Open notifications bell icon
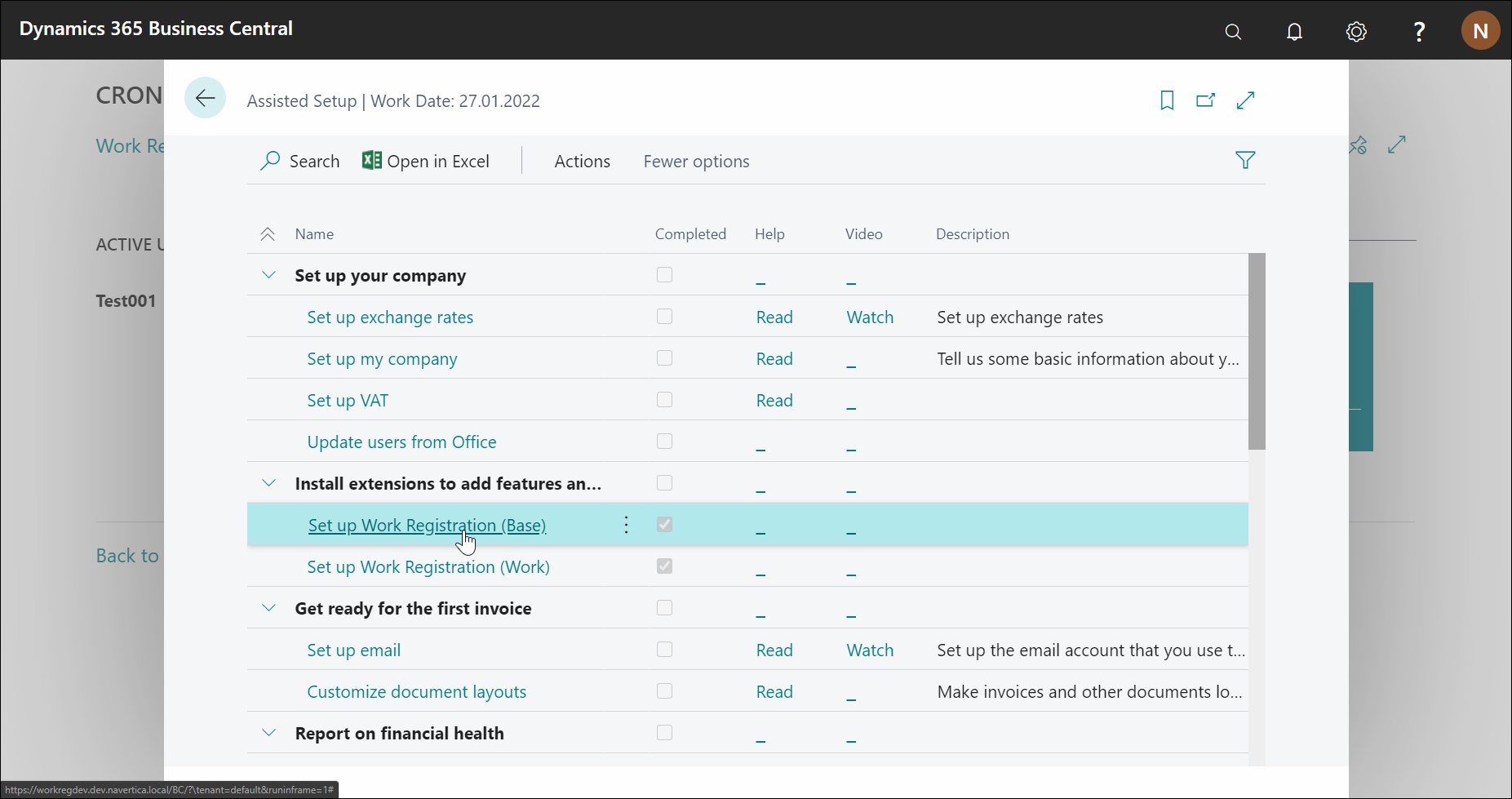The image size is (1512, 799). tap(1294, 32)
